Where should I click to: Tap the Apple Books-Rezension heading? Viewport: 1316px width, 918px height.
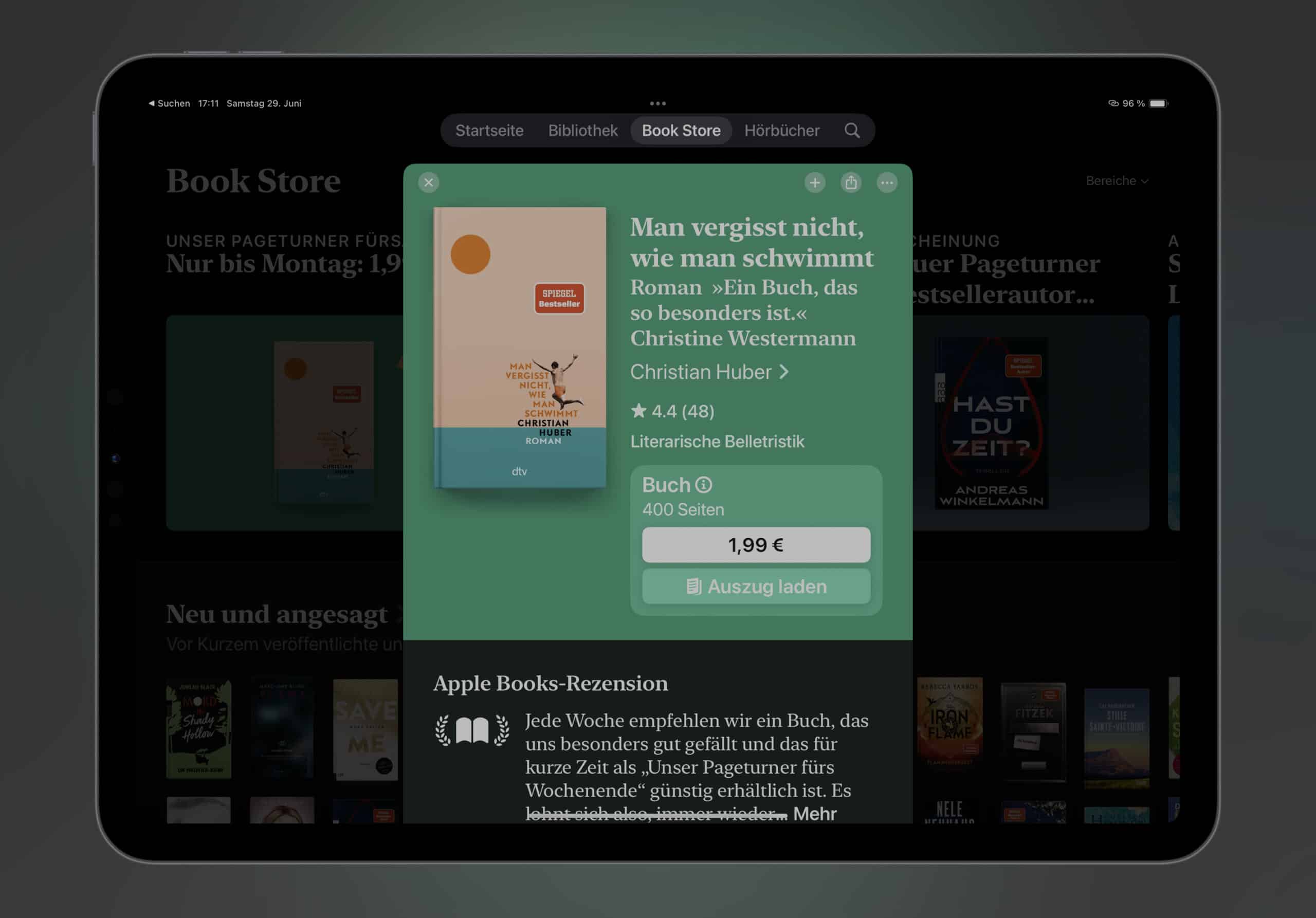[x=550, y=683]
